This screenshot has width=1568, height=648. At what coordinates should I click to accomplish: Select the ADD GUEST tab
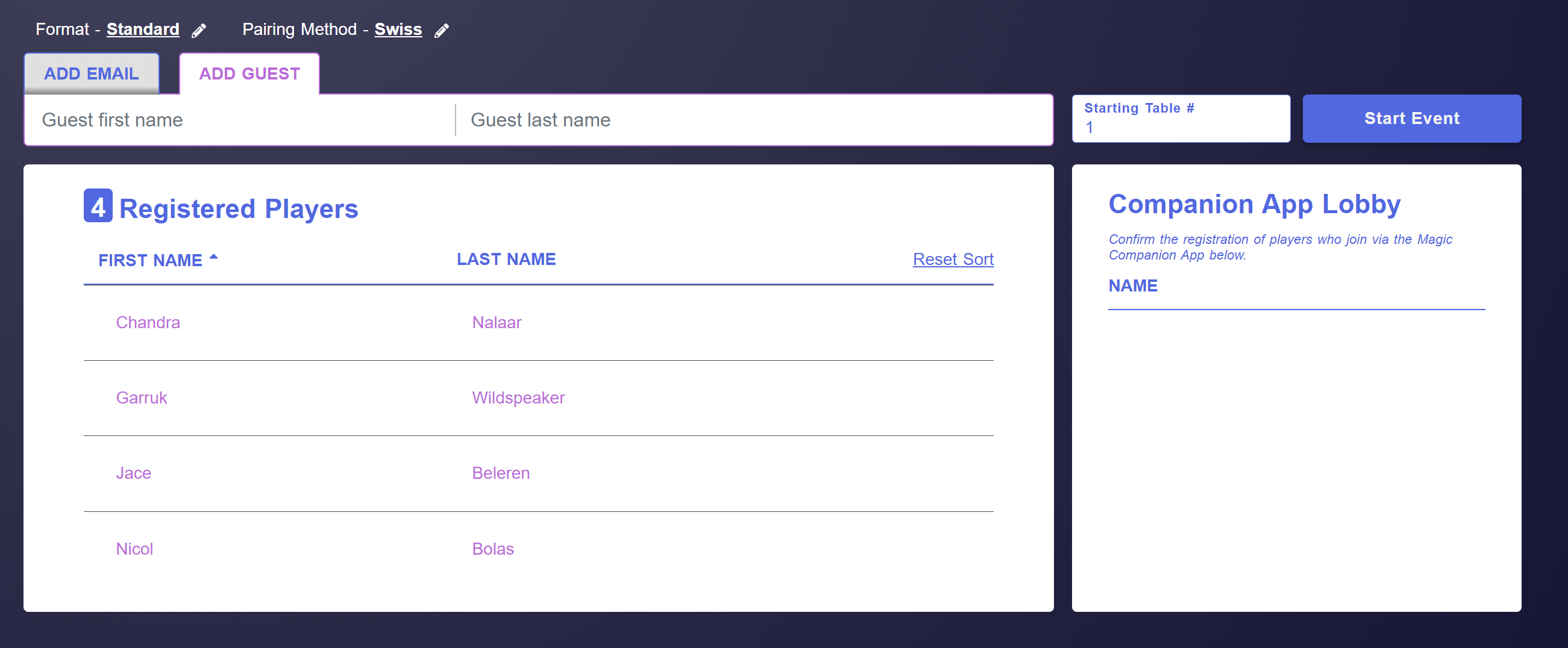click(x=249, y=73)
